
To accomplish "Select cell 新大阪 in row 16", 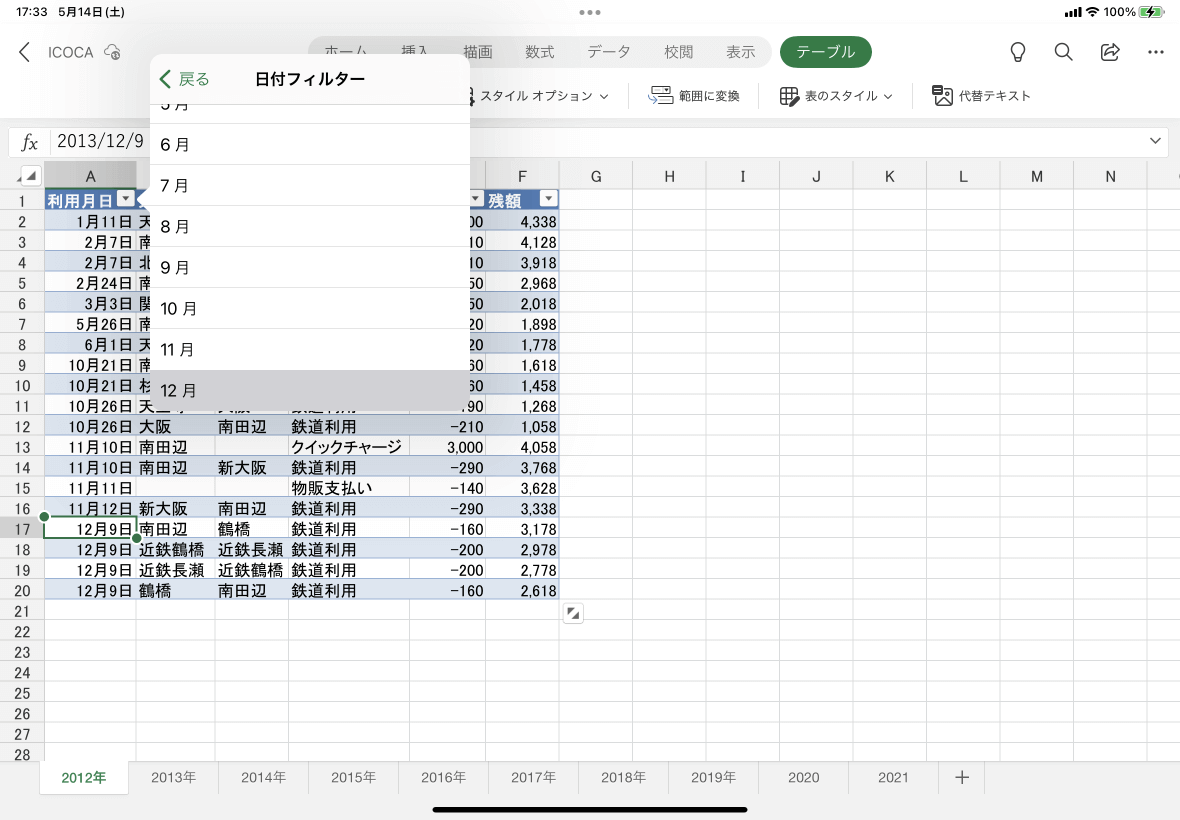I will 175,509.
